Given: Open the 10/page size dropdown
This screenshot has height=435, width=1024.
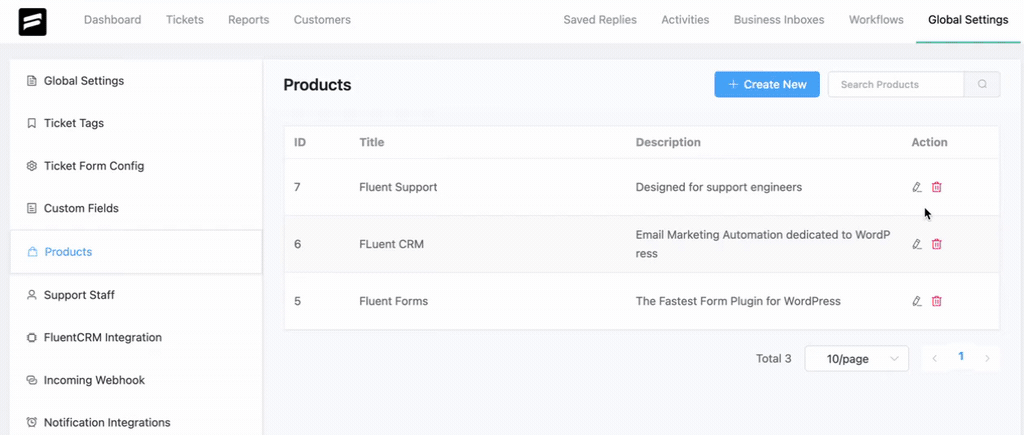Looking at the screenshot, I should 857,359.
